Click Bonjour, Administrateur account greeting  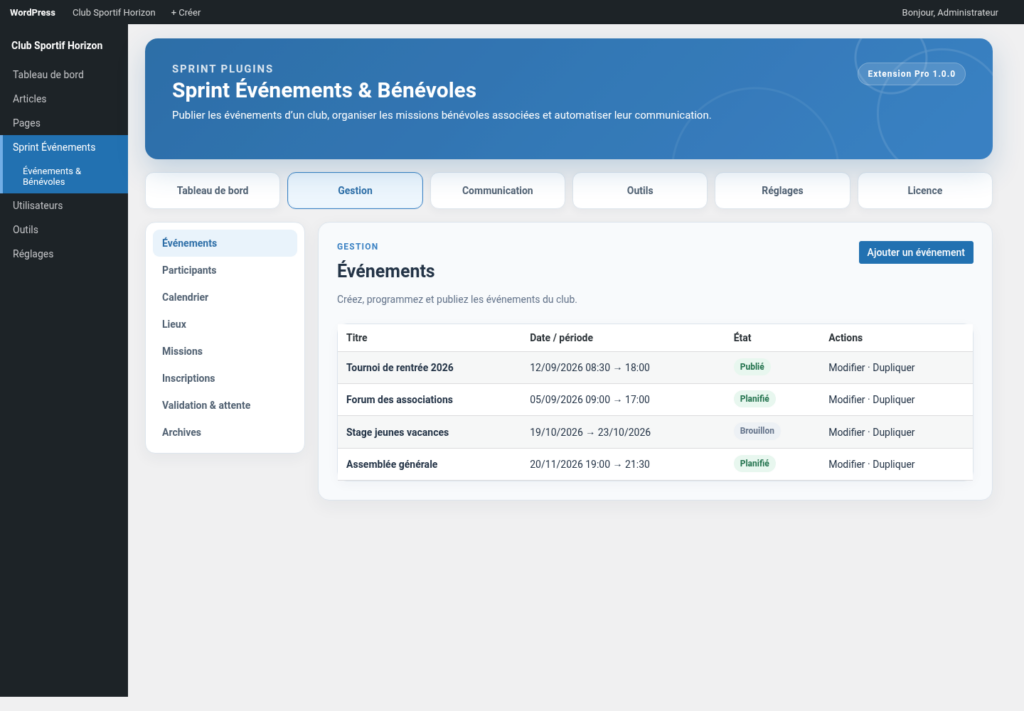950,12
